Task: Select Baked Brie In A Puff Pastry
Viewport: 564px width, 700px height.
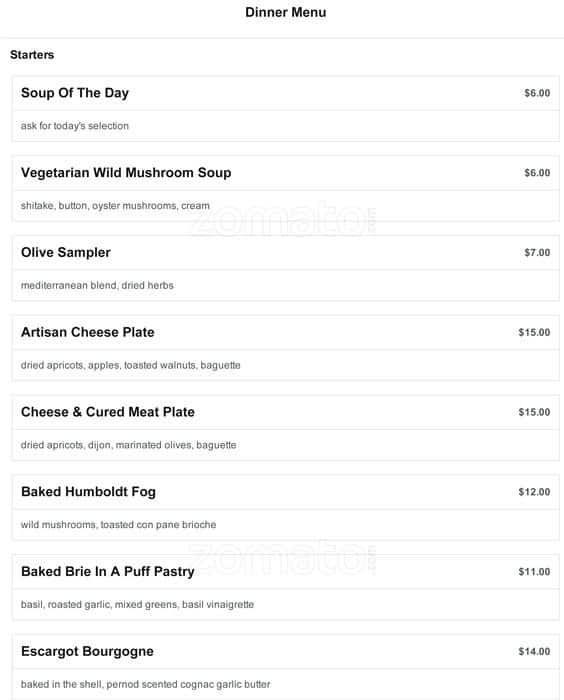Action: pos(108,571)
